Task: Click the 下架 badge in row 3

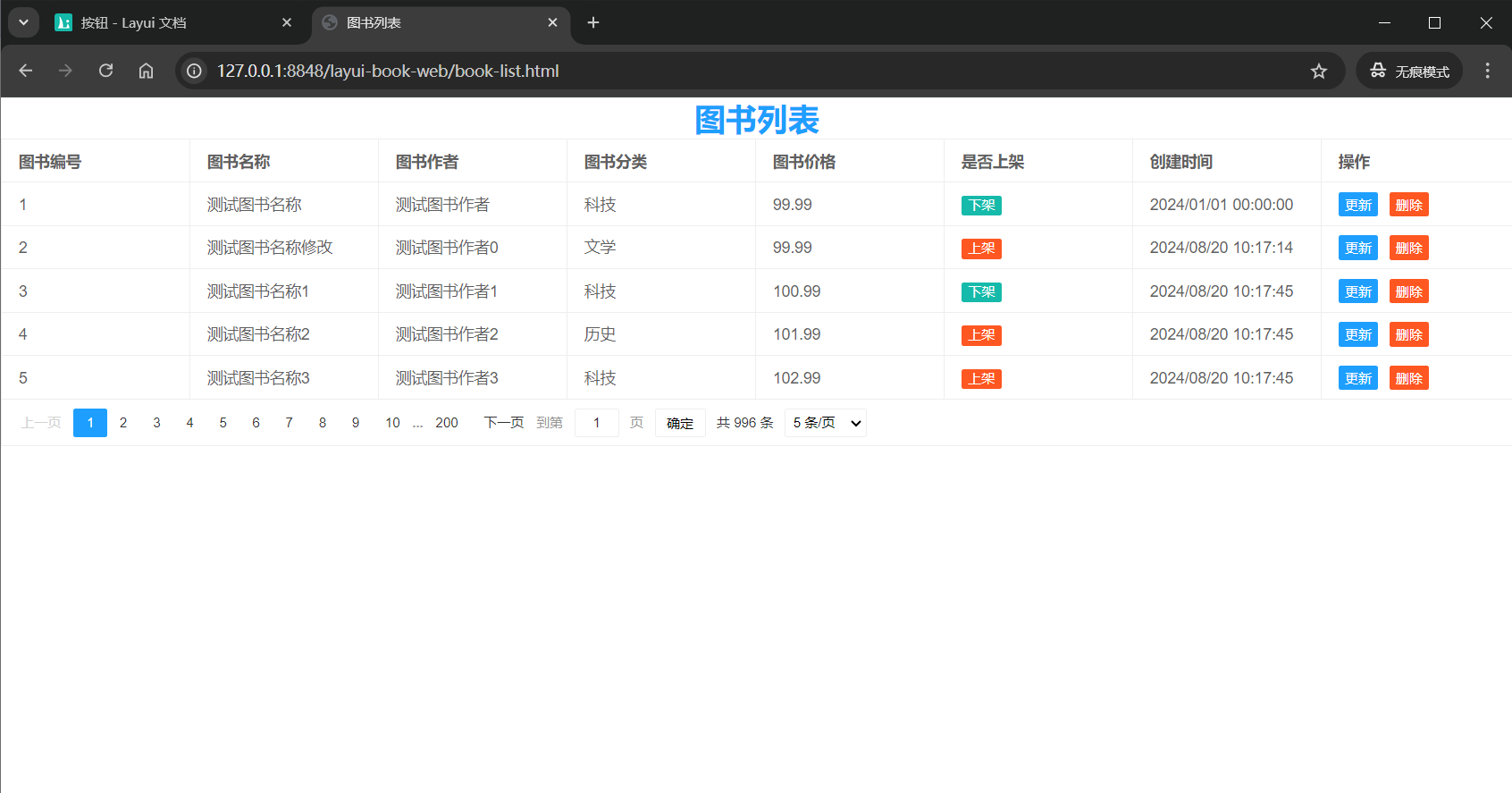Action: pos(981,292)
